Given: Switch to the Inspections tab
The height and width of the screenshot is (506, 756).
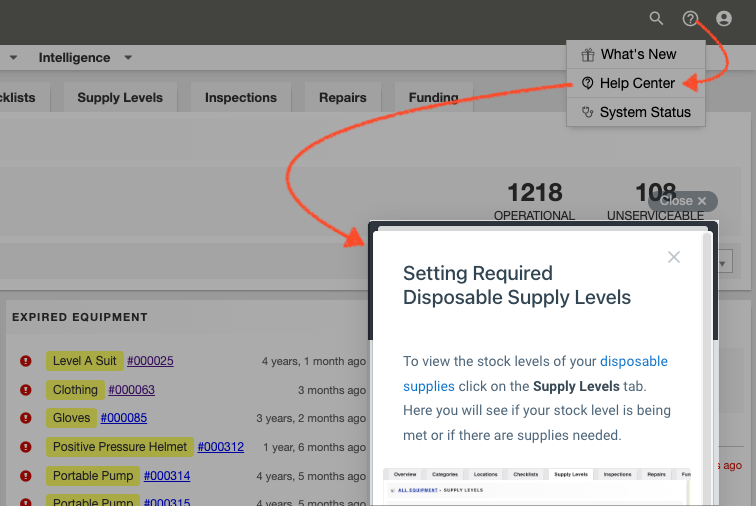Looking at the screenshot, I should tap(241, 97).
